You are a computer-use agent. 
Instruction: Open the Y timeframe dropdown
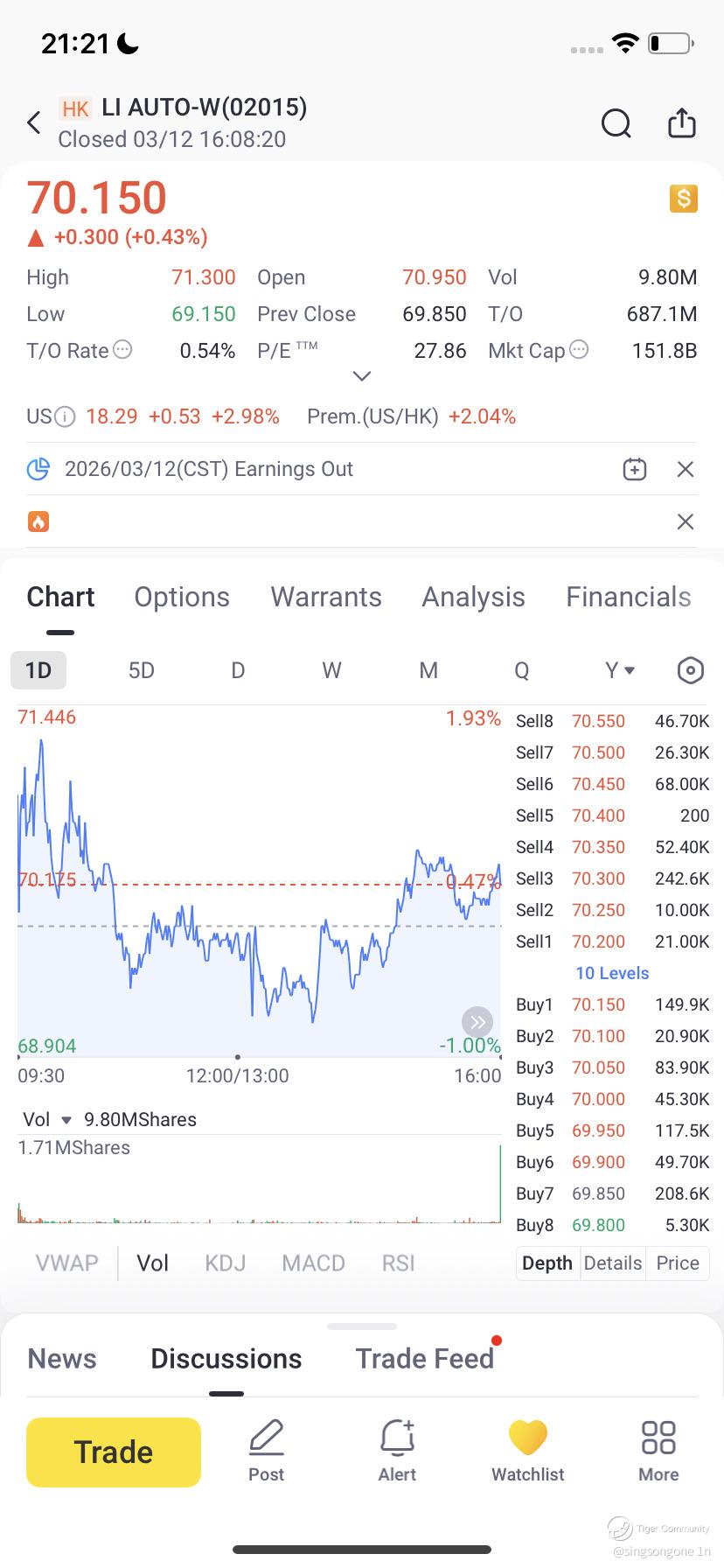[619, 670]
